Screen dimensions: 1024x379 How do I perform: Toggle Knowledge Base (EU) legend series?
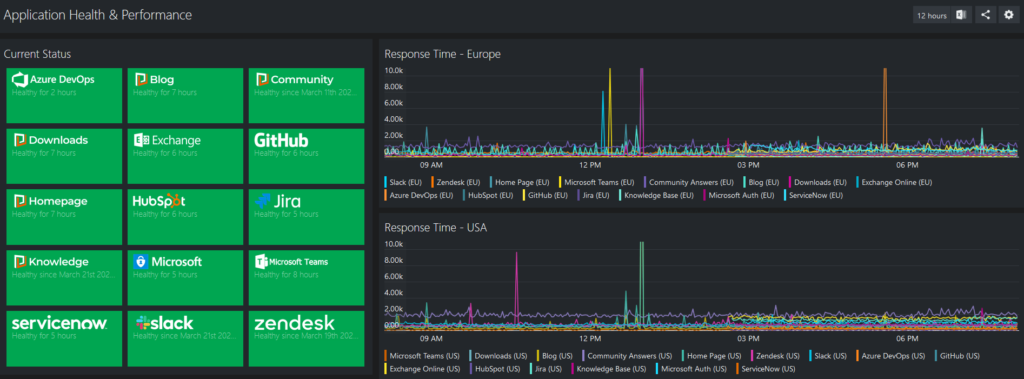[656, 195]
